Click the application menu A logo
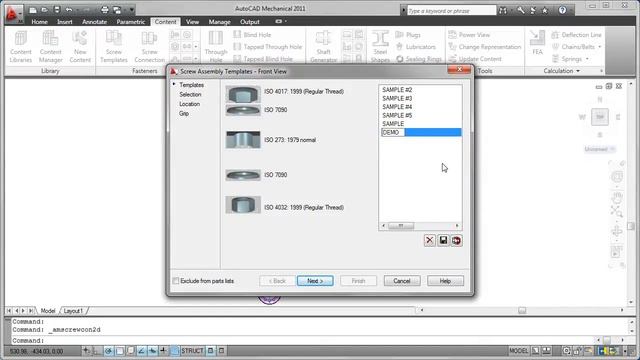This screenshot has width=640, height=360. (x=12, y=13)
